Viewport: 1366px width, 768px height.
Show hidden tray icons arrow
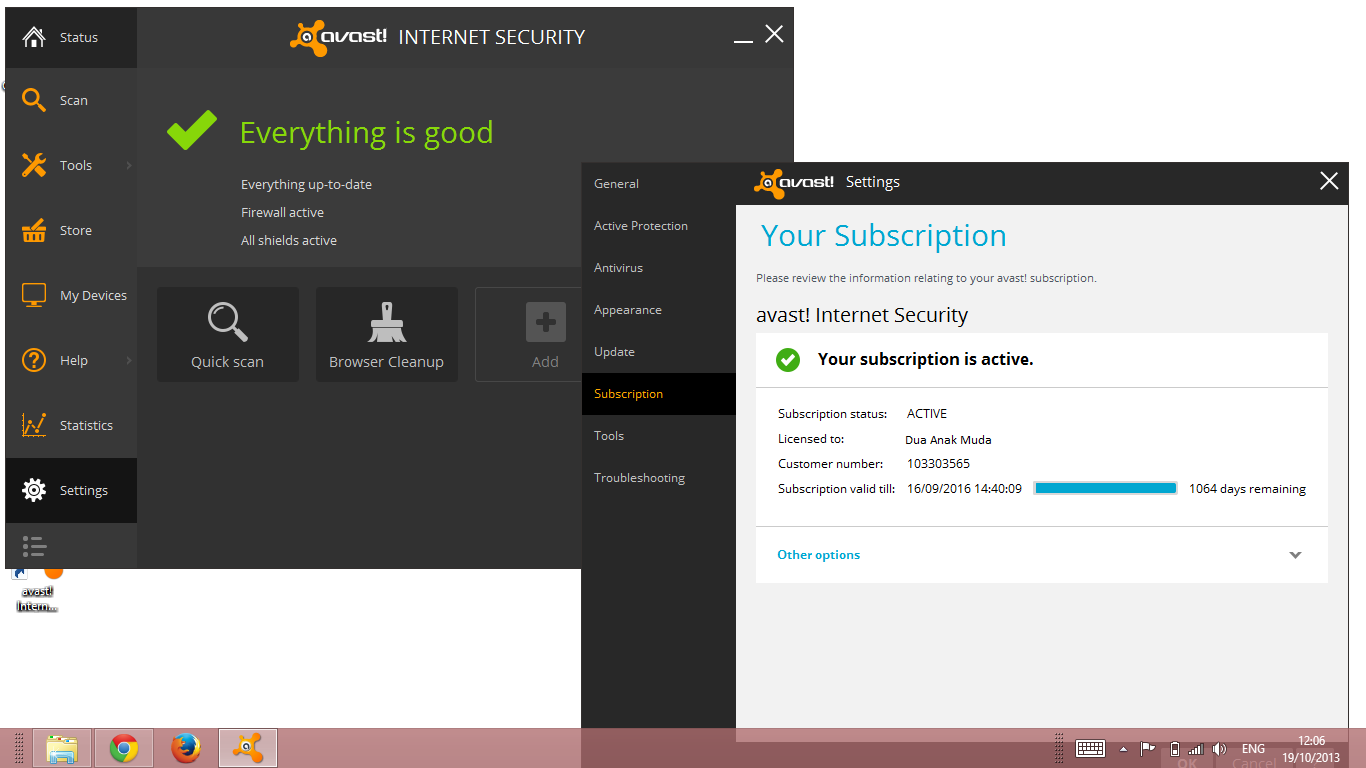[x=1123, y=749]
